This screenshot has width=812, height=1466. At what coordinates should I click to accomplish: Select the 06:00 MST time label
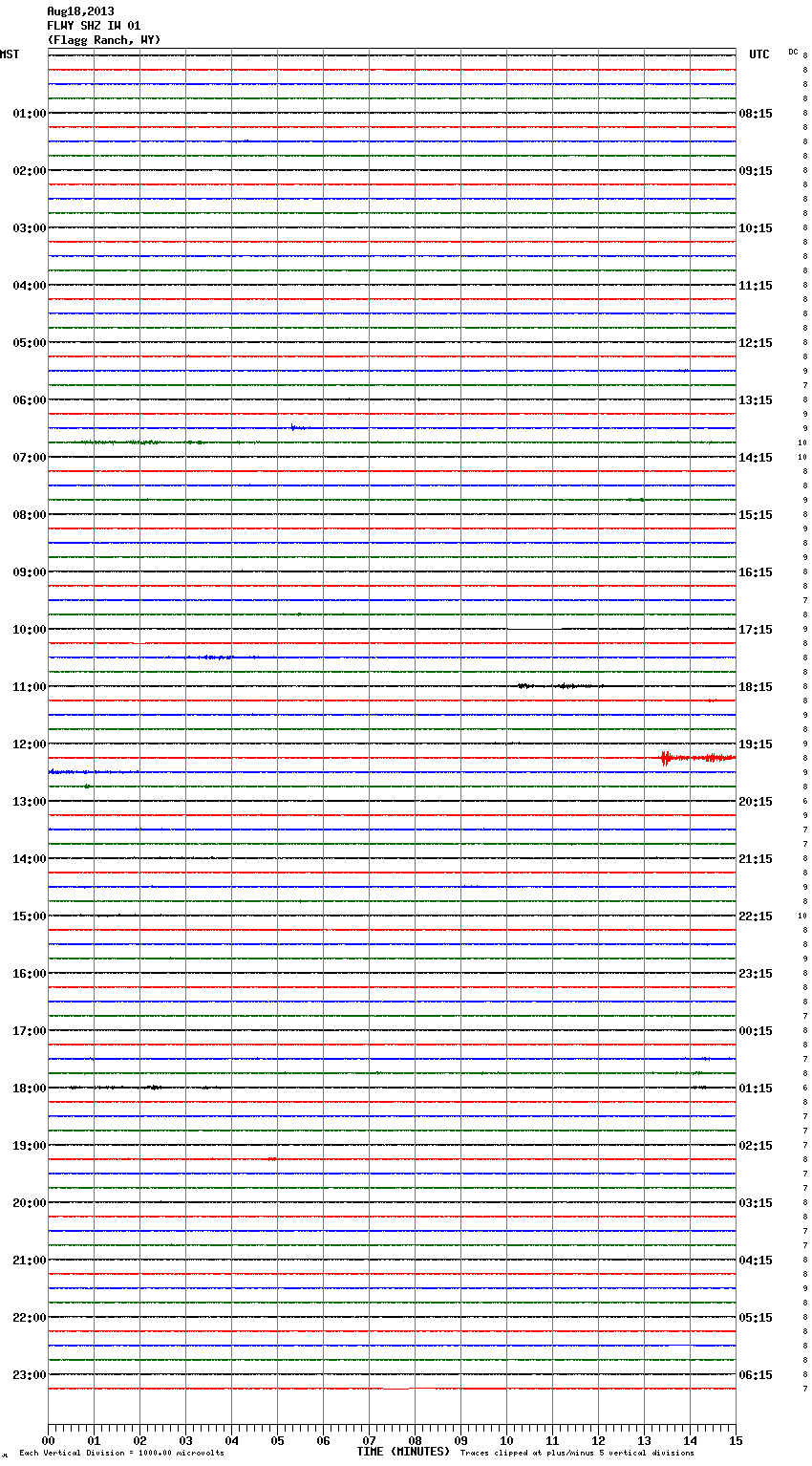click(x=29, y=400)
